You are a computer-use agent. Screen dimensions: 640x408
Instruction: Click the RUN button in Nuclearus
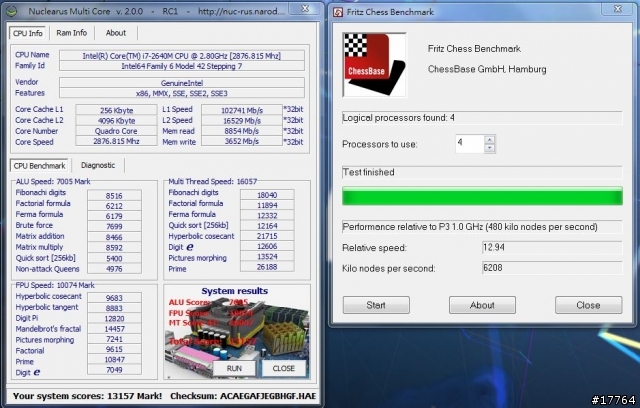click(x=234, y=368)
